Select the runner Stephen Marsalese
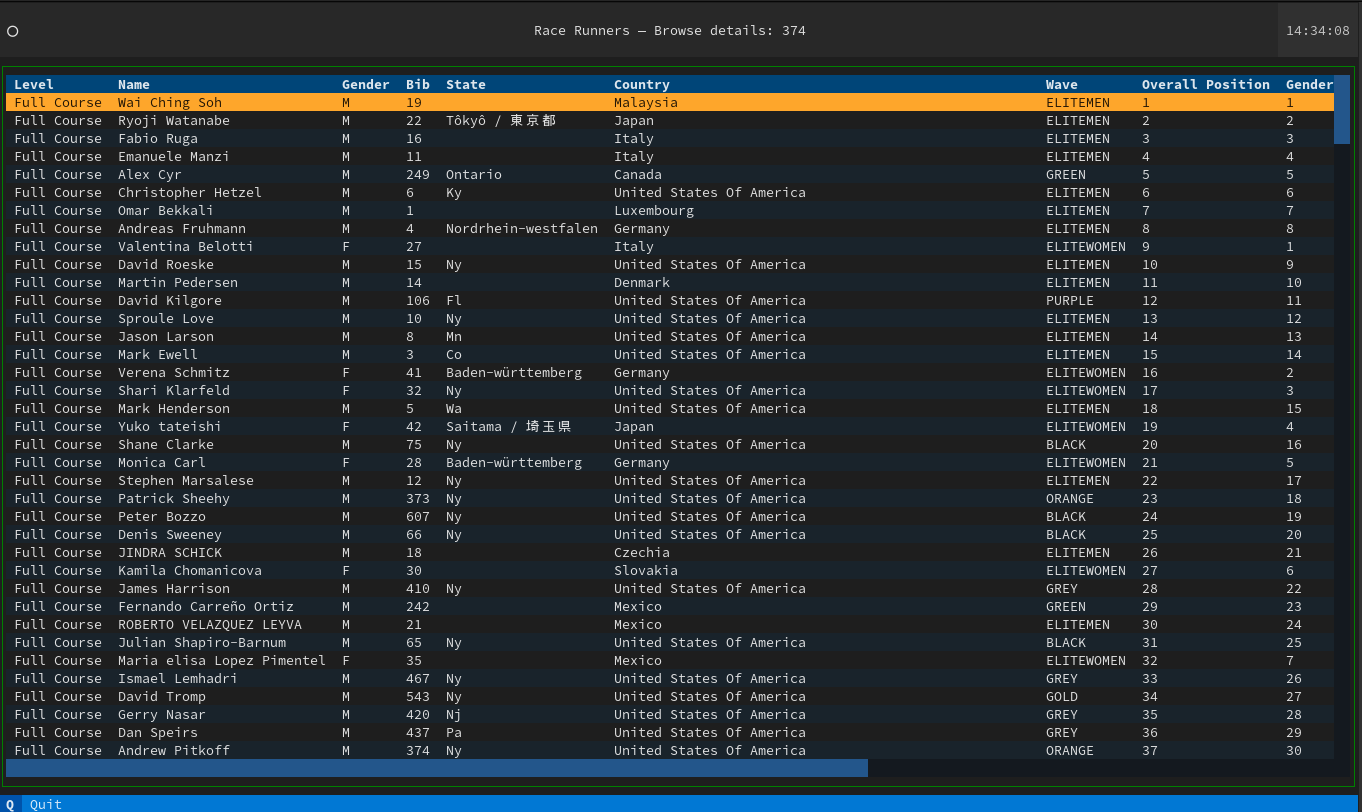 pyautogui.click(x=670, y=481)
